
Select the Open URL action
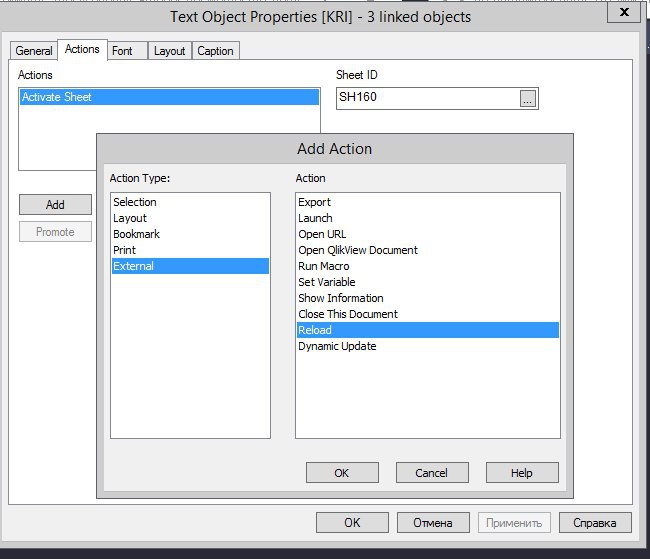(x=428, y=234)
